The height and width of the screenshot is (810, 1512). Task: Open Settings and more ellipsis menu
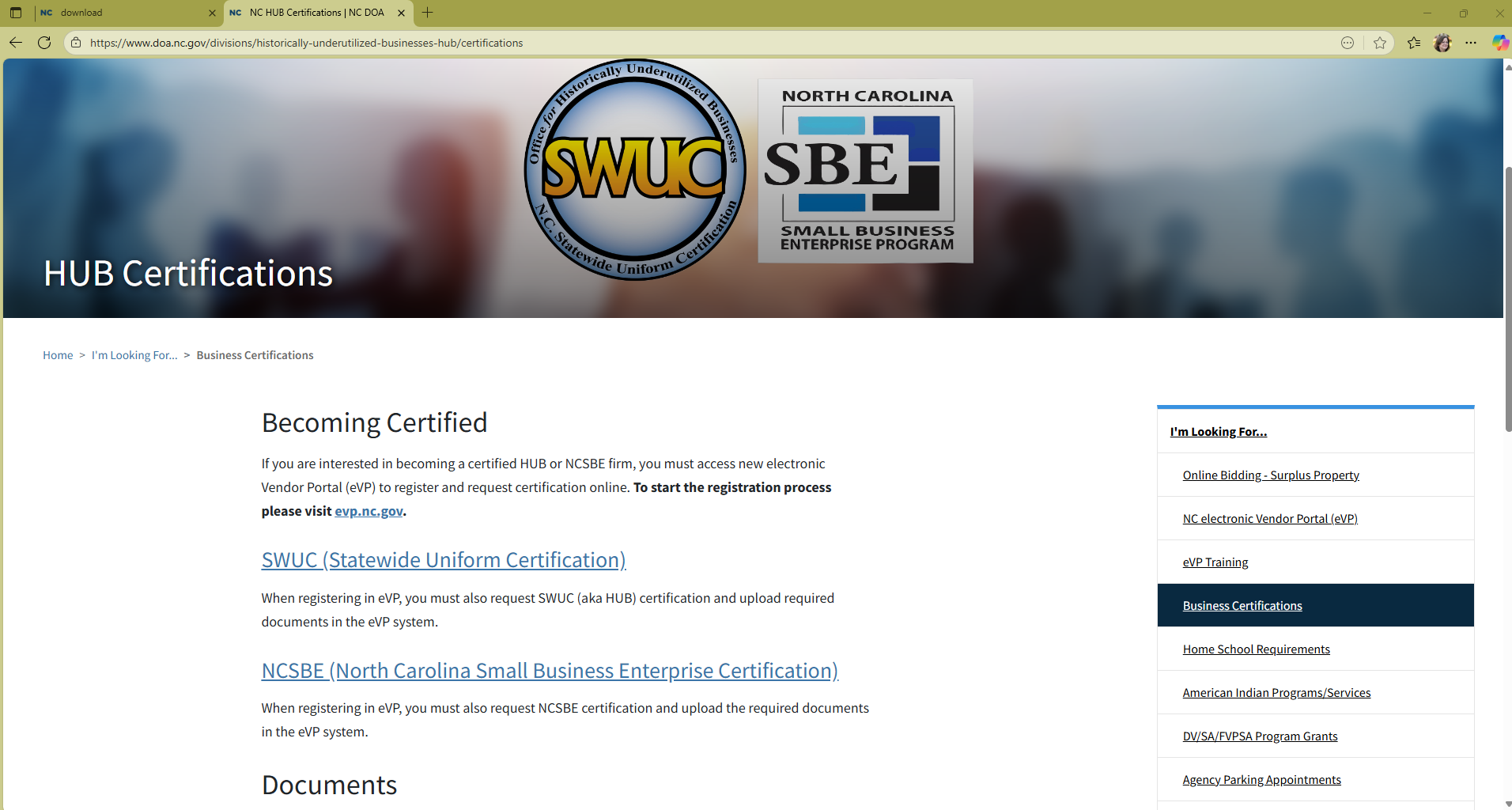tap(1471, 43)
